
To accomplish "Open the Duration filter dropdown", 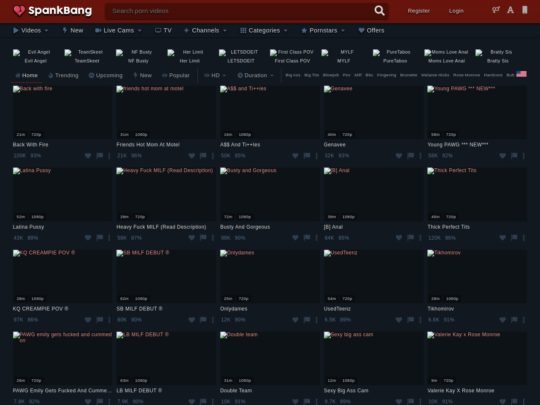I will tap(255, 75).
